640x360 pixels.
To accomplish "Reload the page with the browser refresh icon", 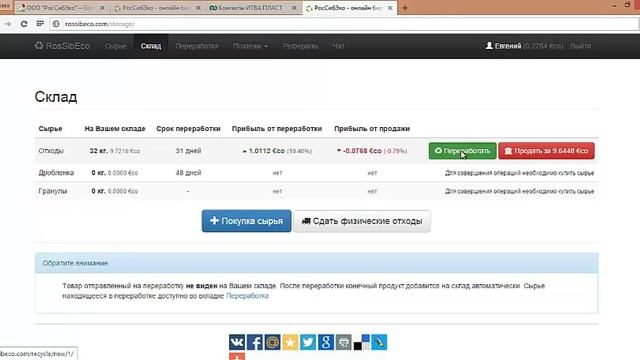I will coord(24,24).
